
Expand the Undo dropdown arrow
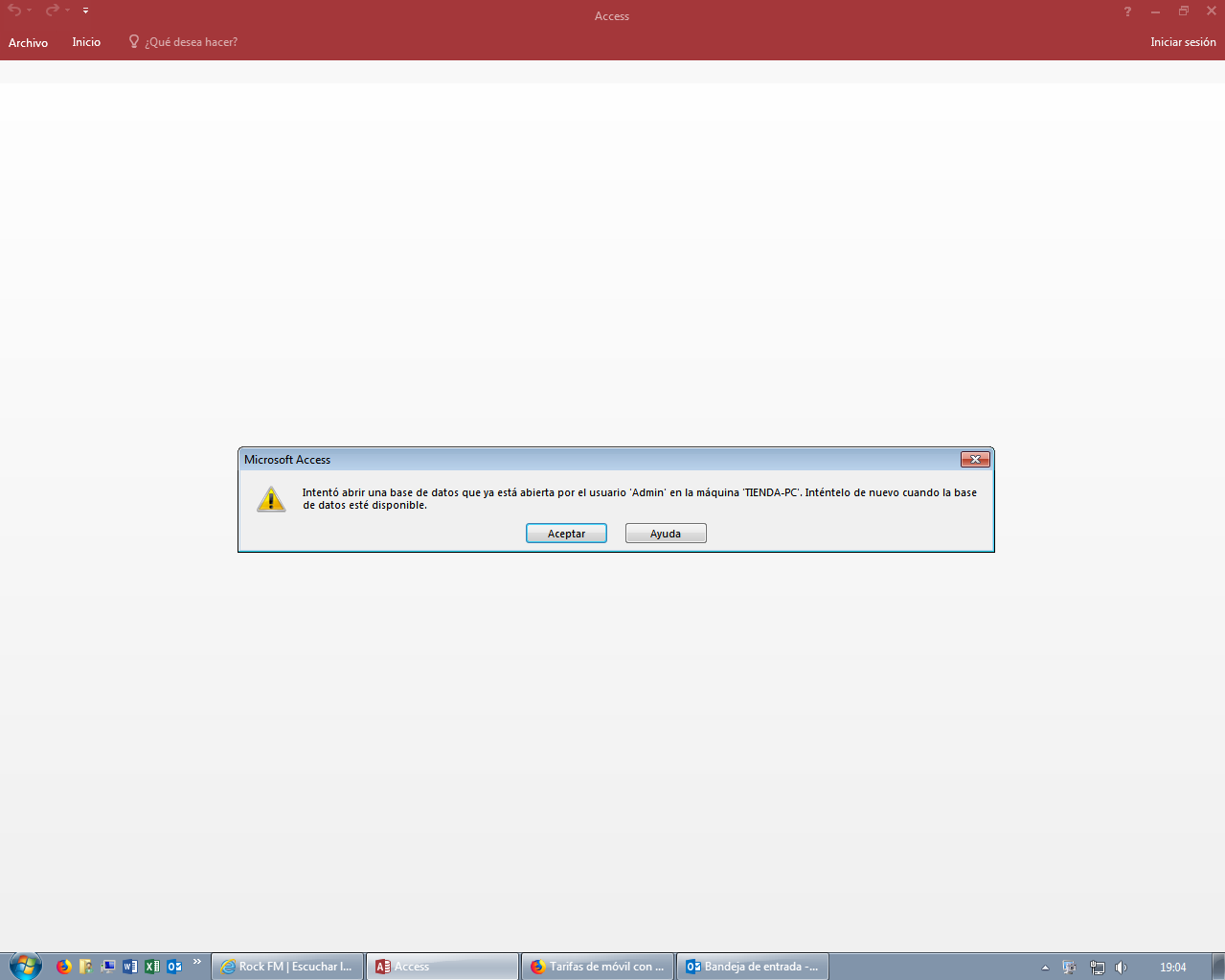[30, 11]
